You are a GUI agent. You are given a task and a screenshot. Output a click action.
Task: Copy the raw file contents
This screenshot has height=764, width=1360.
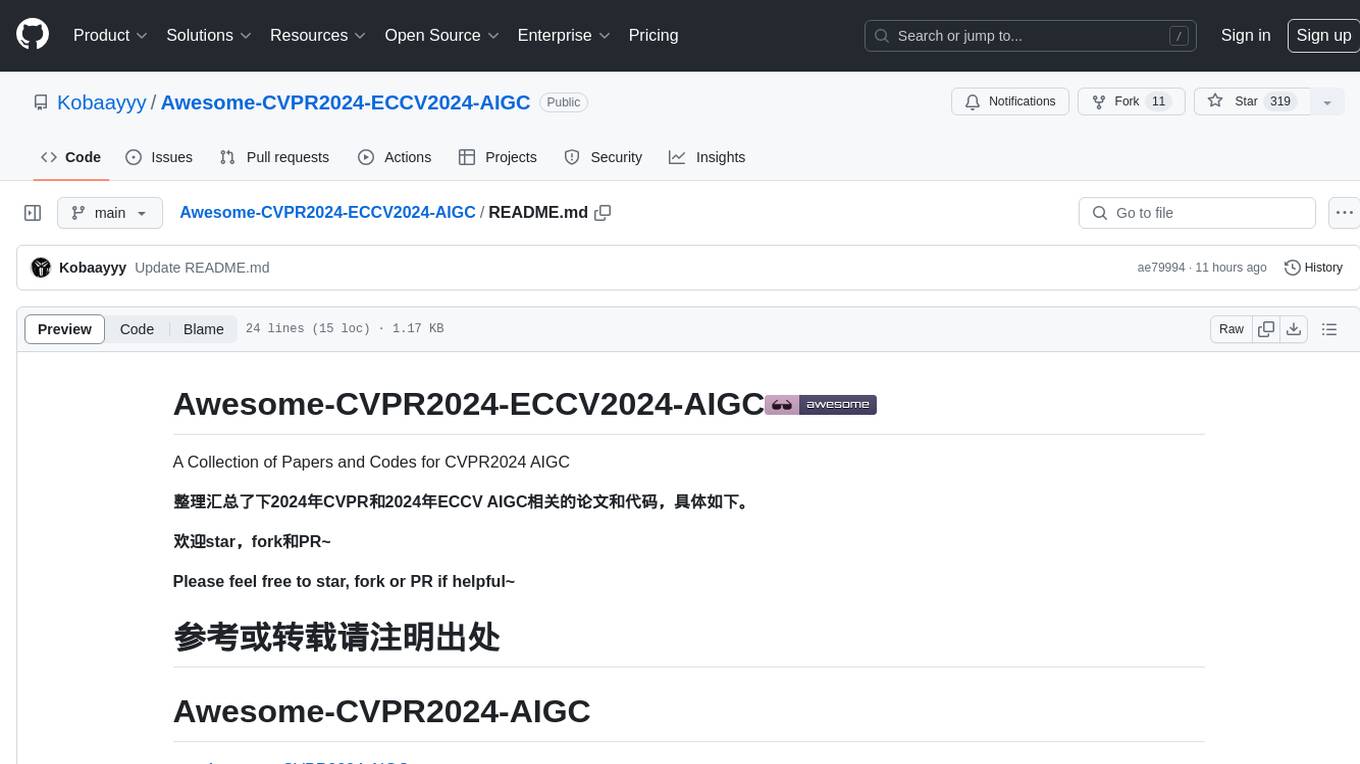pos(1266,329)
